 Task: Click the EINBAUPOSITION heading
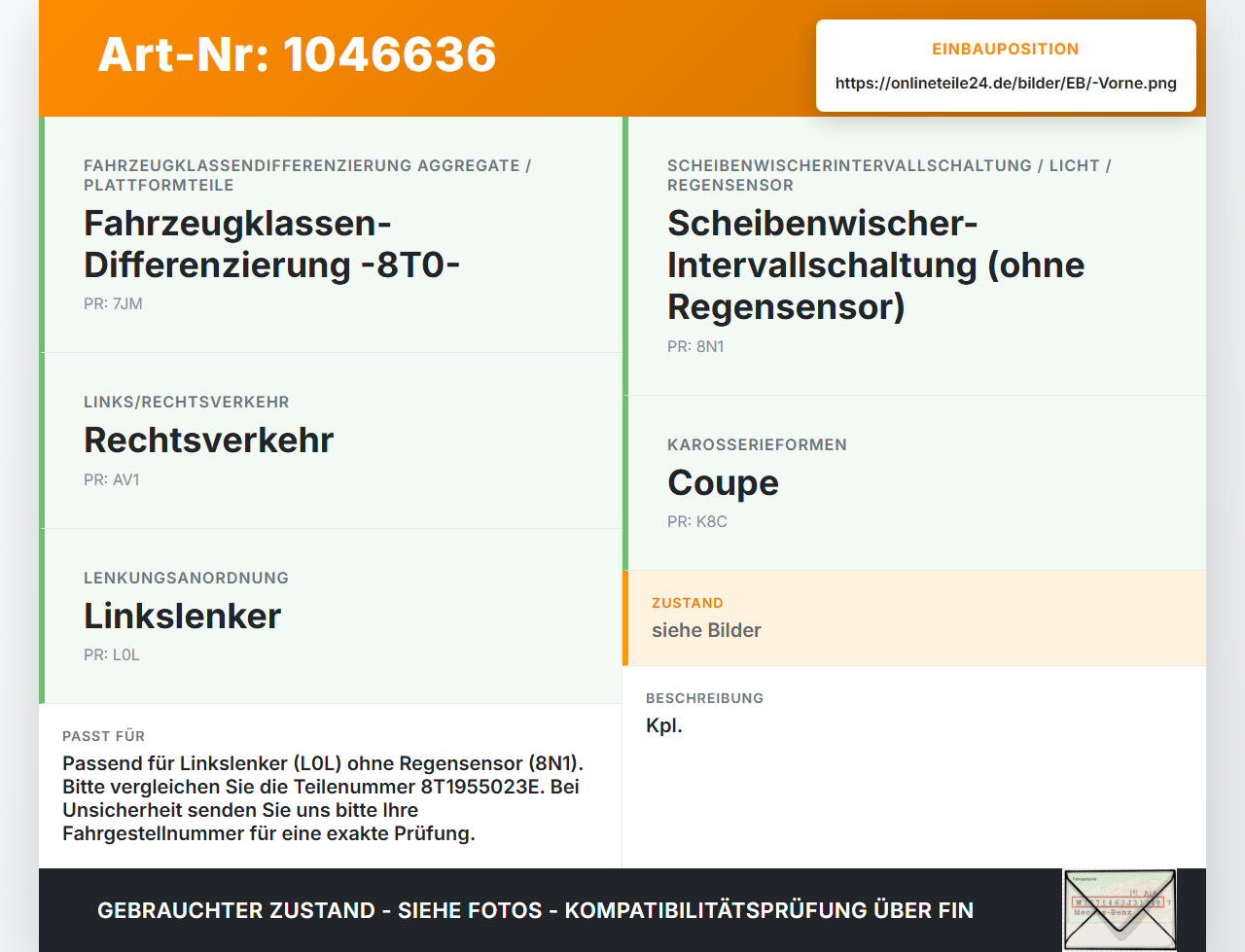1006,49
